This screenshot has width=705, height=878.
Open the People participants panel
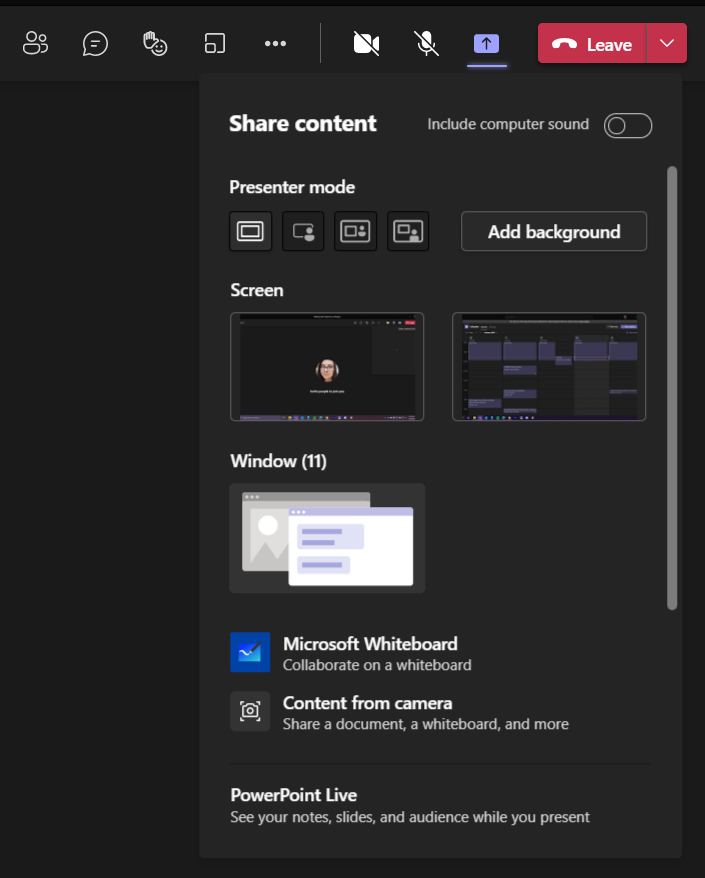pos(35,43)
